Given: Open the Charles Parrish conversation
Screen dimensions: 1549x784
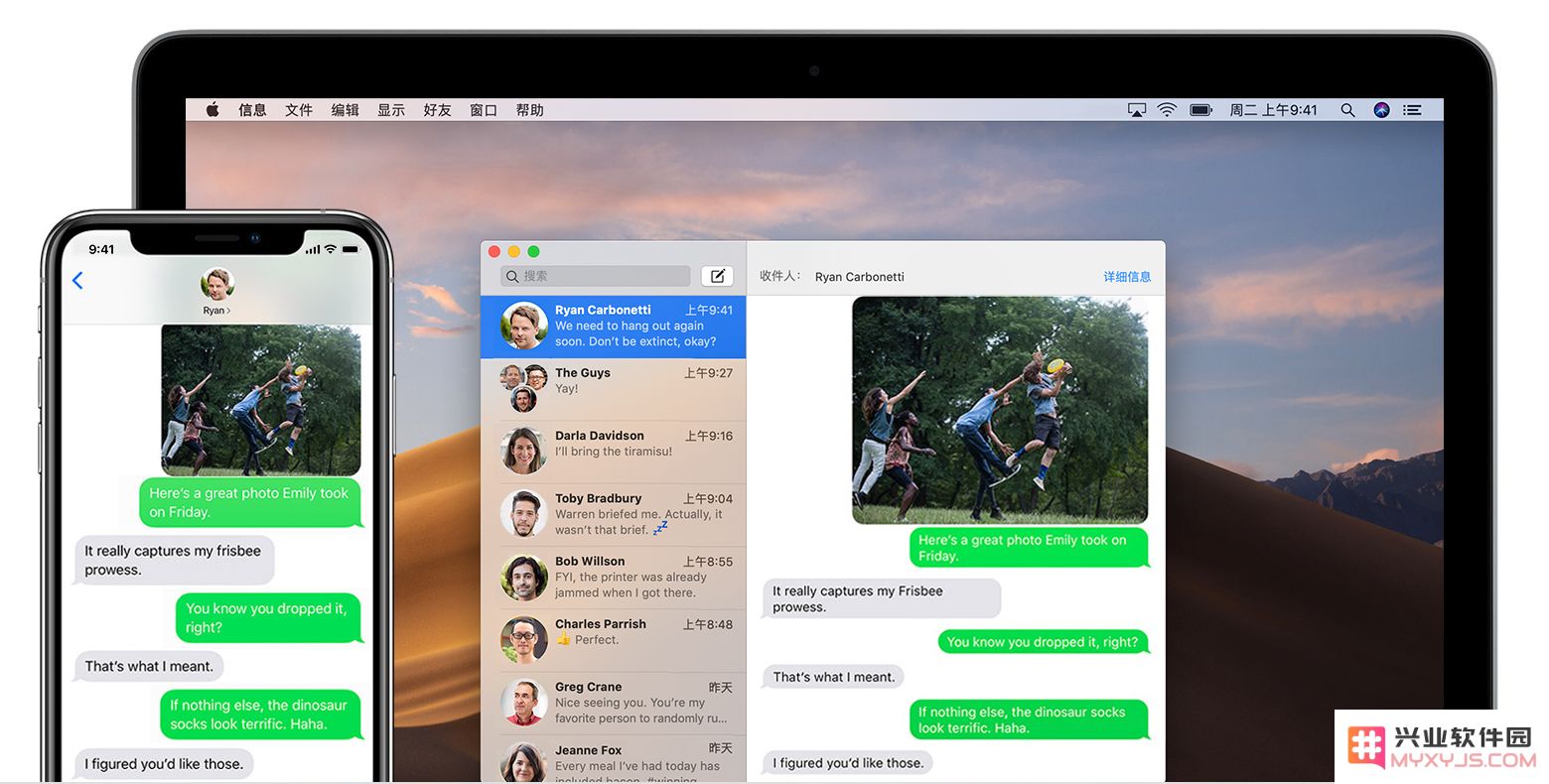Looking at the screenshot, I should coord(614,640).
